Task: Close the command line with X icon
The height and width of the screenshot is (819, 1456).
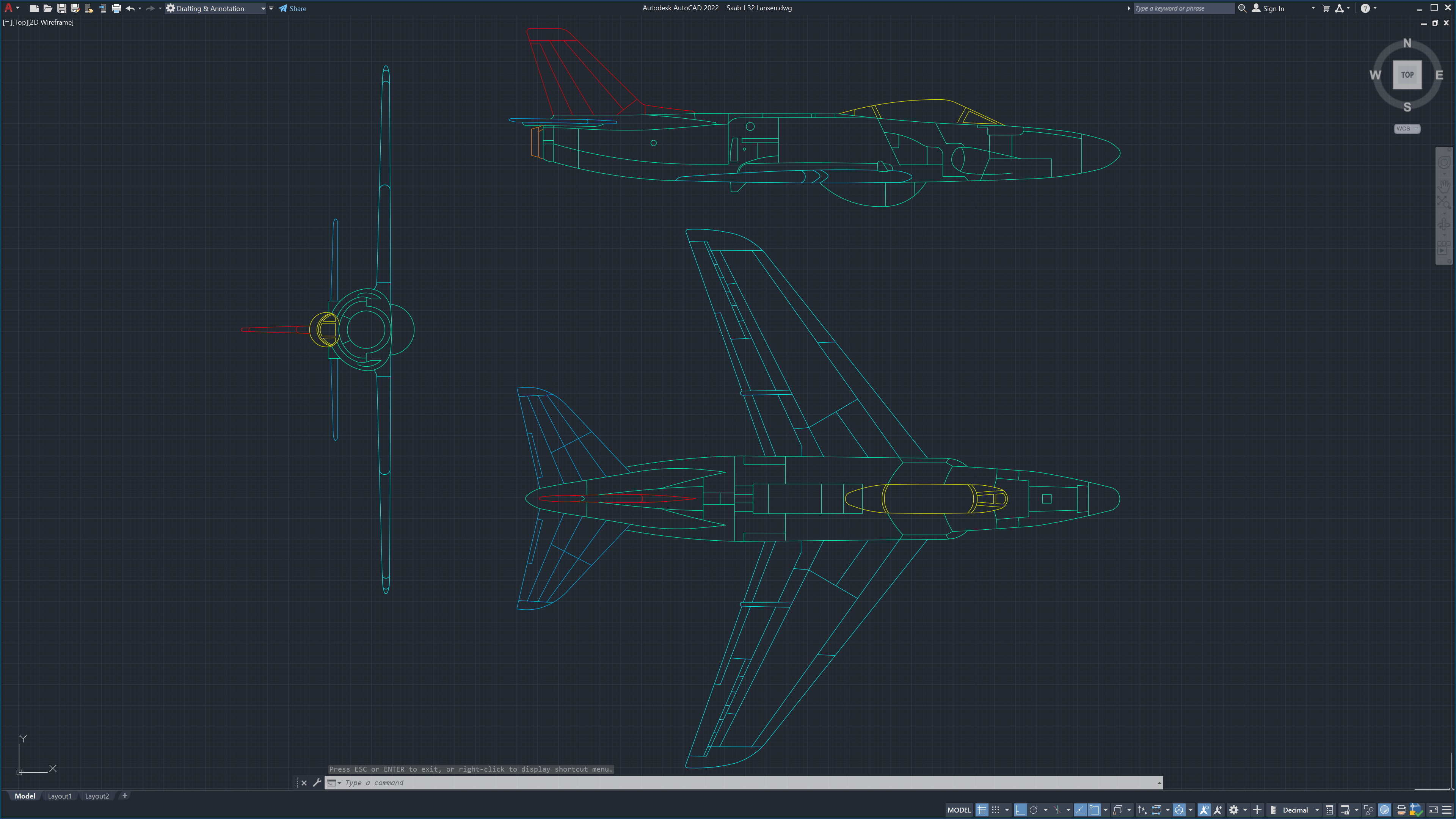Action: [x=304, y=783]
